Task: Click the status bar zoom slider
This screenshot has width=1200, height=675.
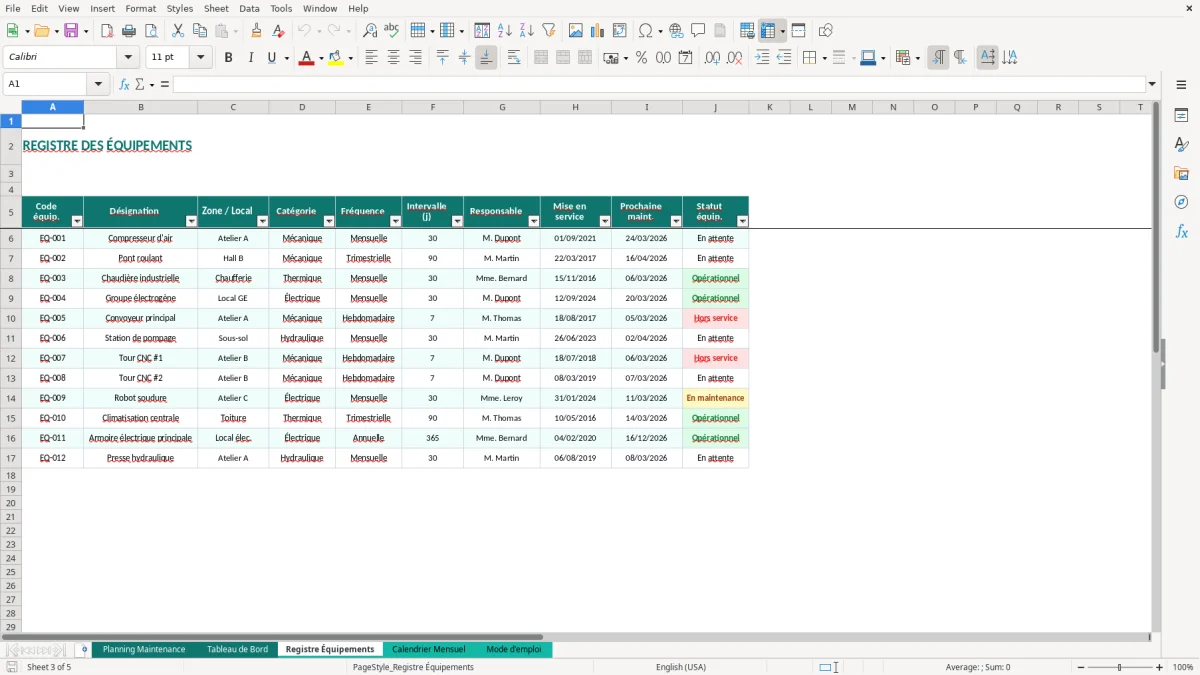Action: [x=1119, y=667]
